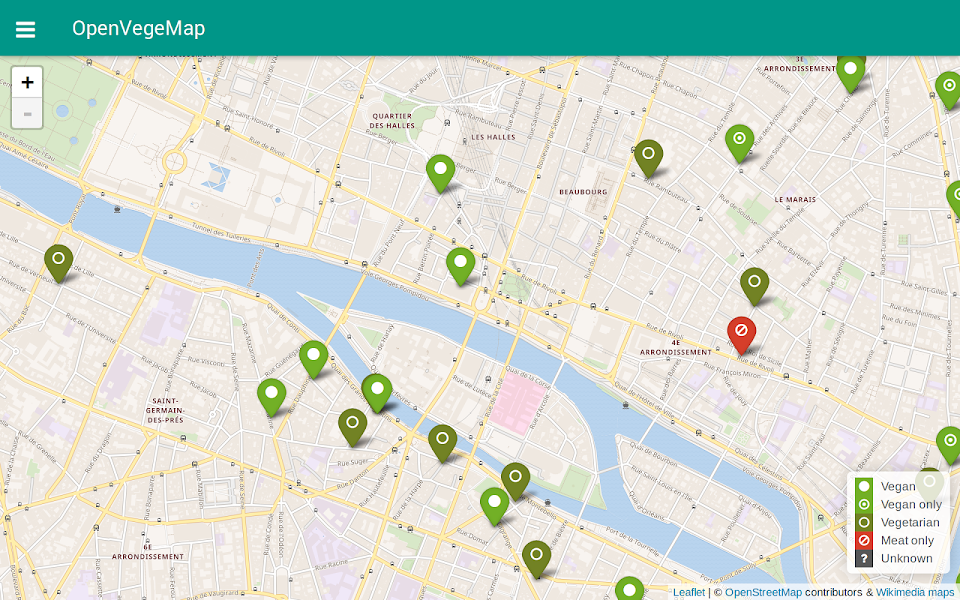Zoom out with the minus button

tap(27, 114)
